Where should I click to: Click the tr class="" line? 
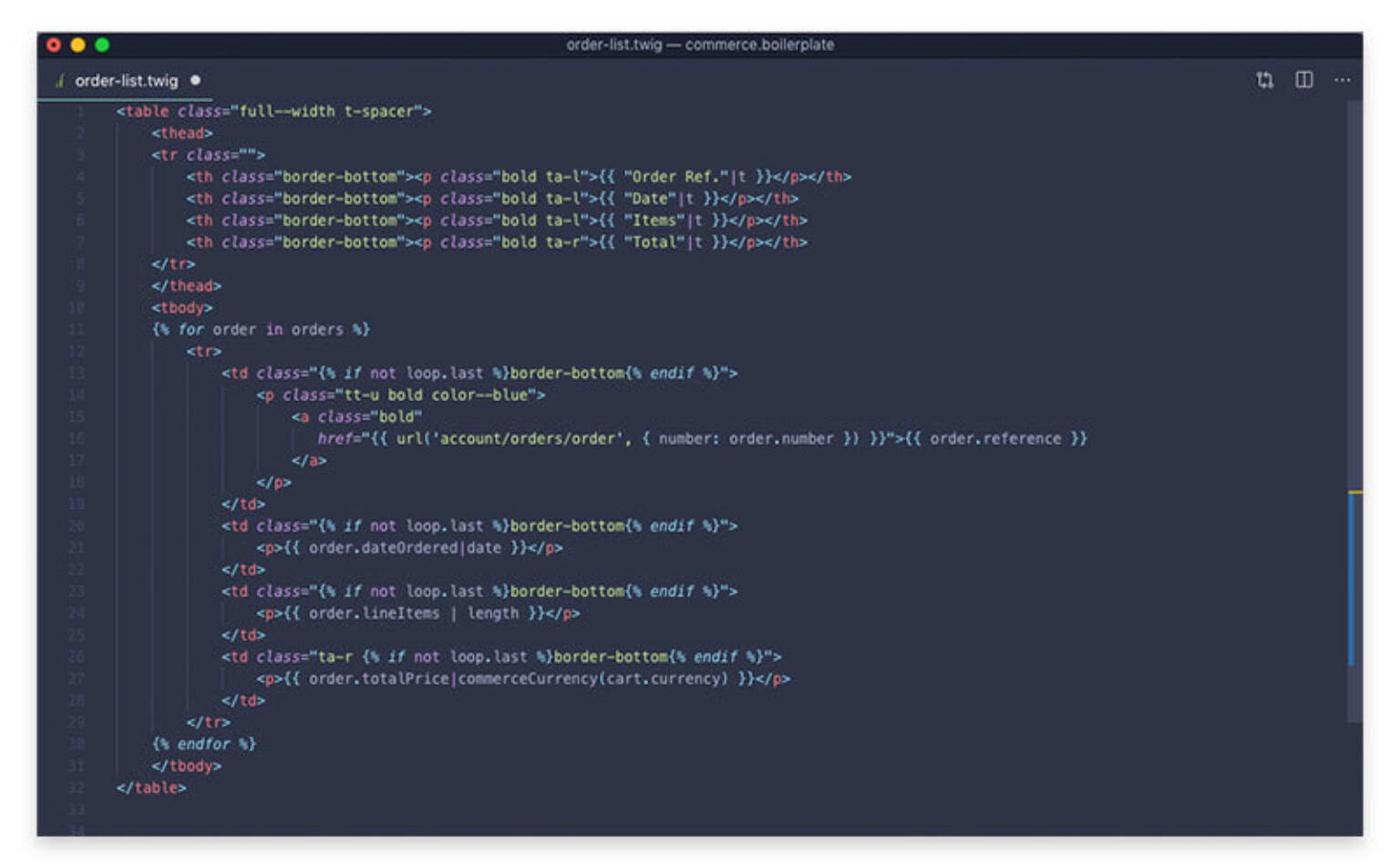pos(208,155)
